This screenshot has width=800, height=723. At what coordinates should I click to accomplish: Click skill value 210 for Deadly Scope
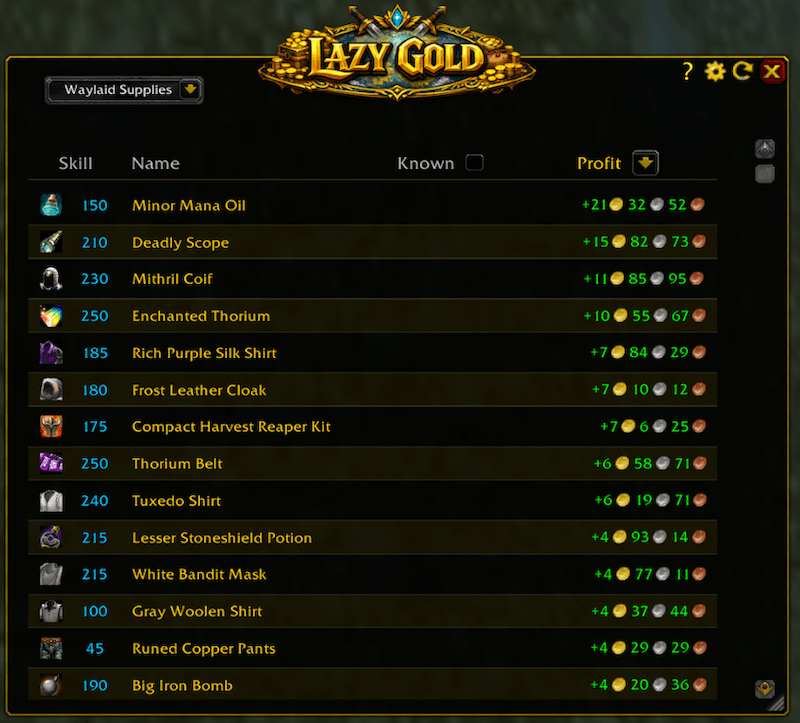click(x=95, y=242)
